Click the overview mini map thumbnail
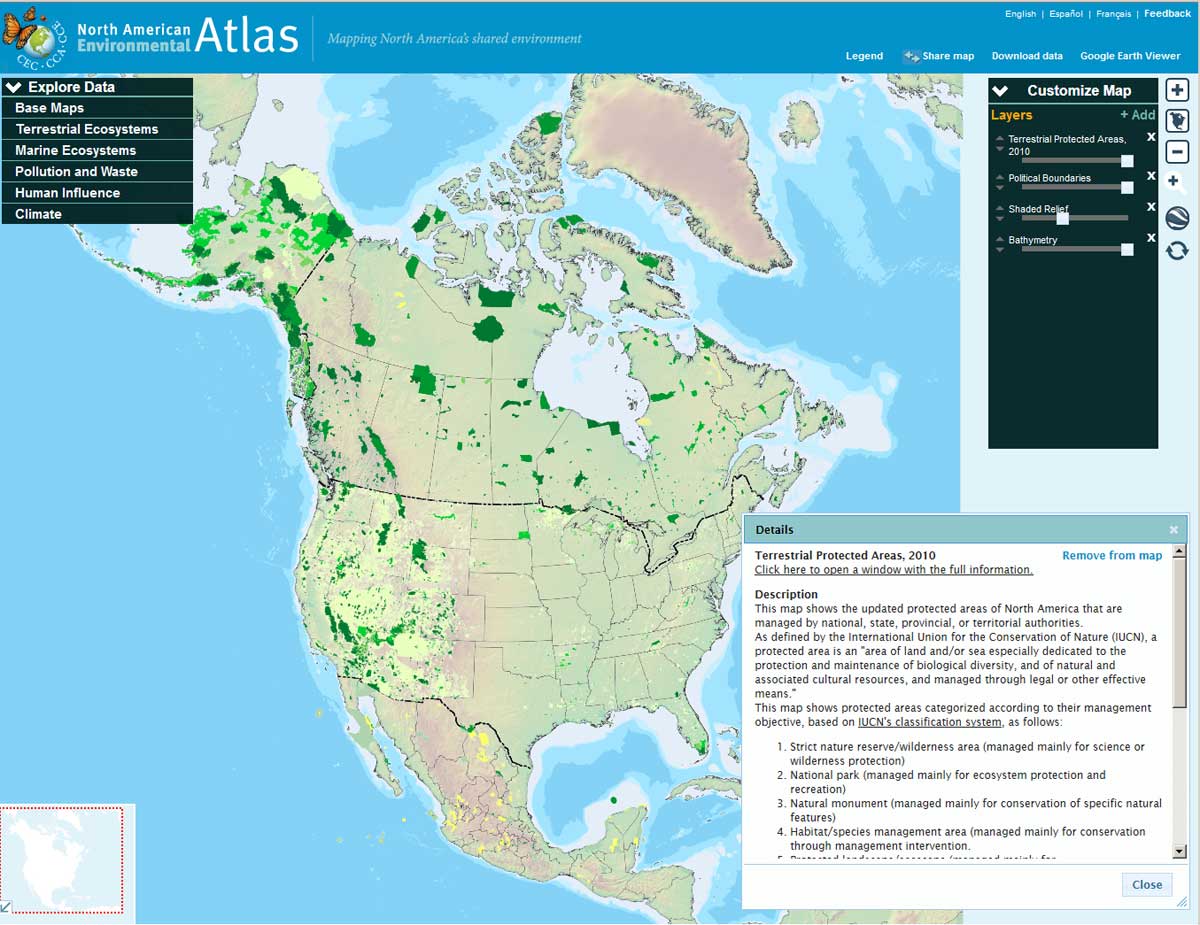The height and width of the screenshot is (925, 1200). coord(62,860)
